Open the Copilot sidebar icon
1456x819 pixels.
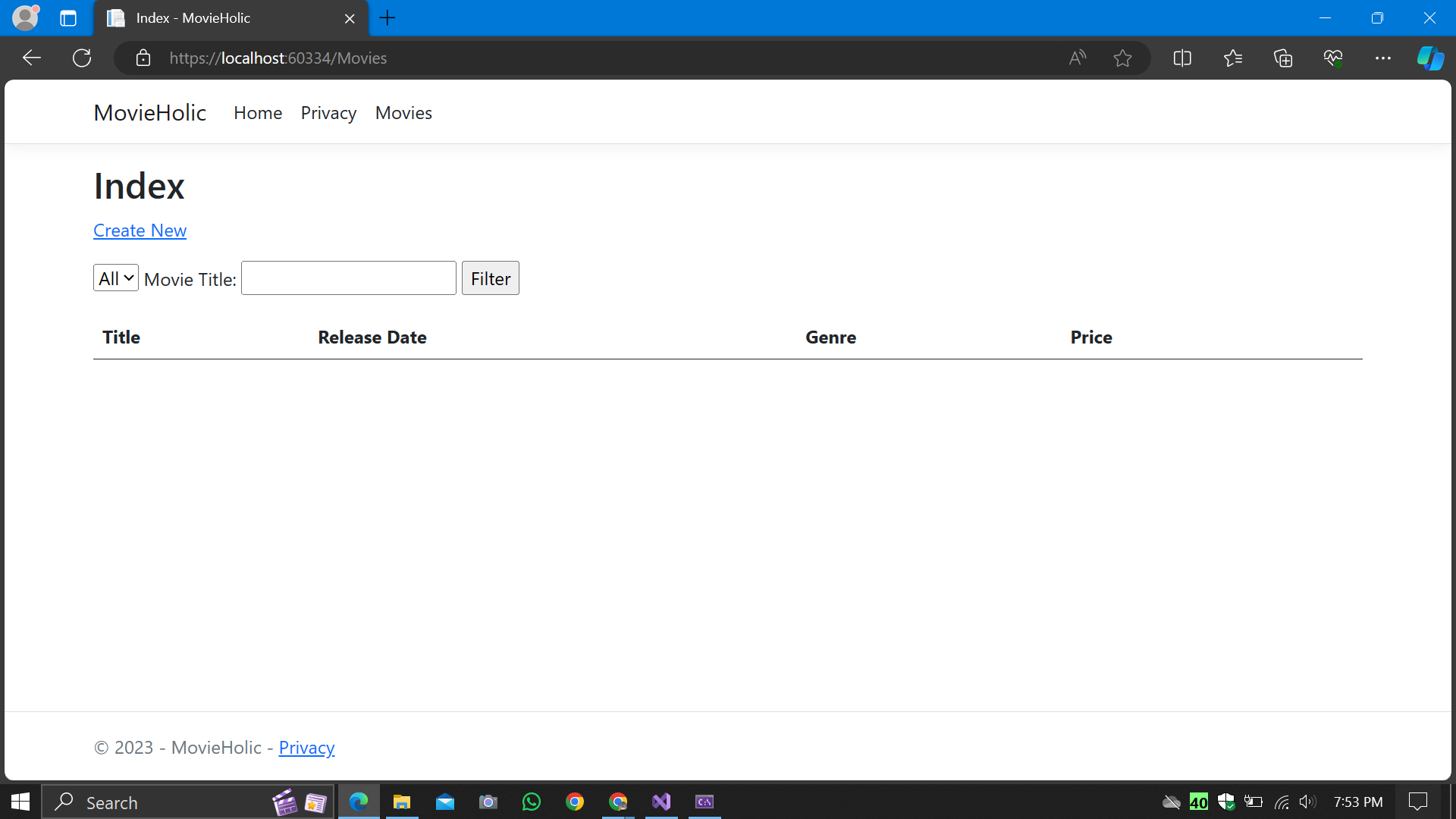pos(1430,58)
